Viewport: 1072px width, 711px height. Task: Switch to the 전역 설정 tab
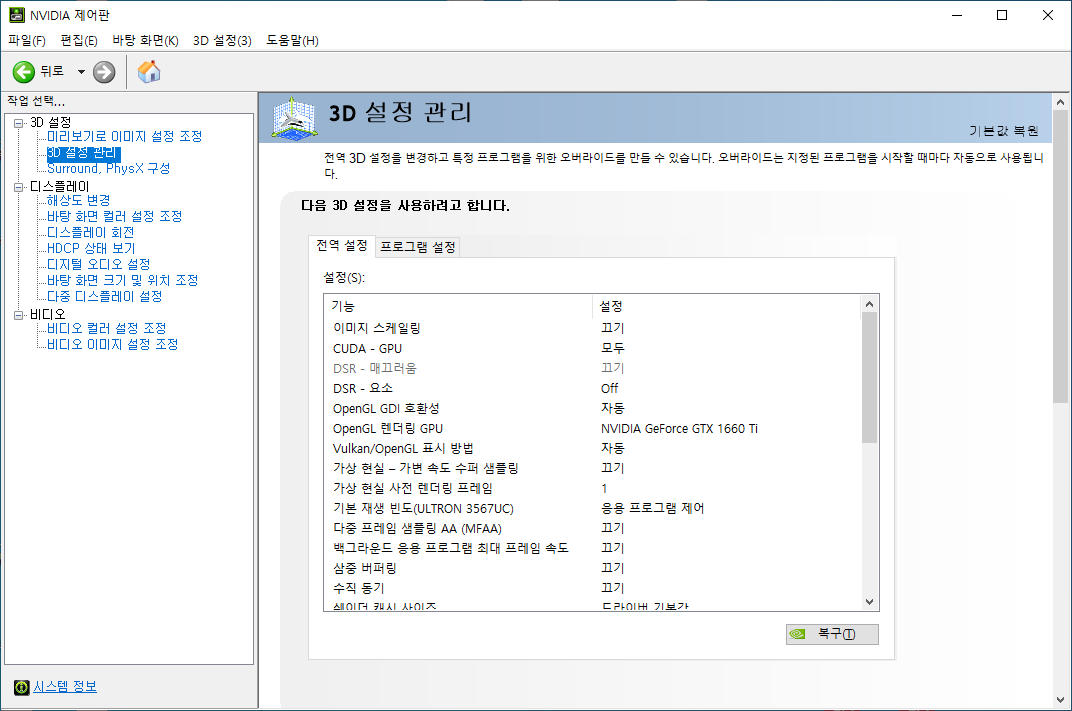tap(341, 245)
